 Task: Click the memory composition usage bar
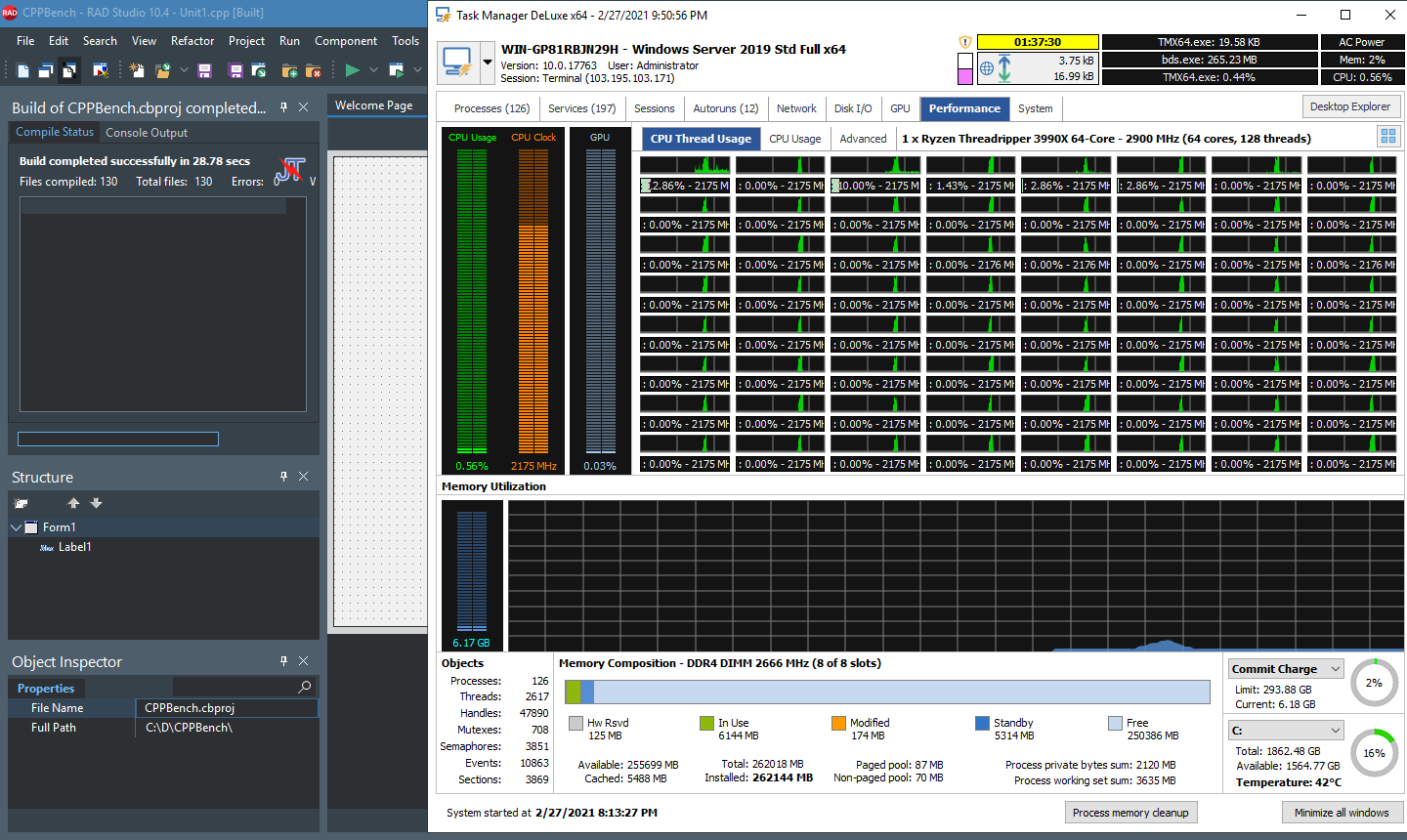click(x=887, y=692)
